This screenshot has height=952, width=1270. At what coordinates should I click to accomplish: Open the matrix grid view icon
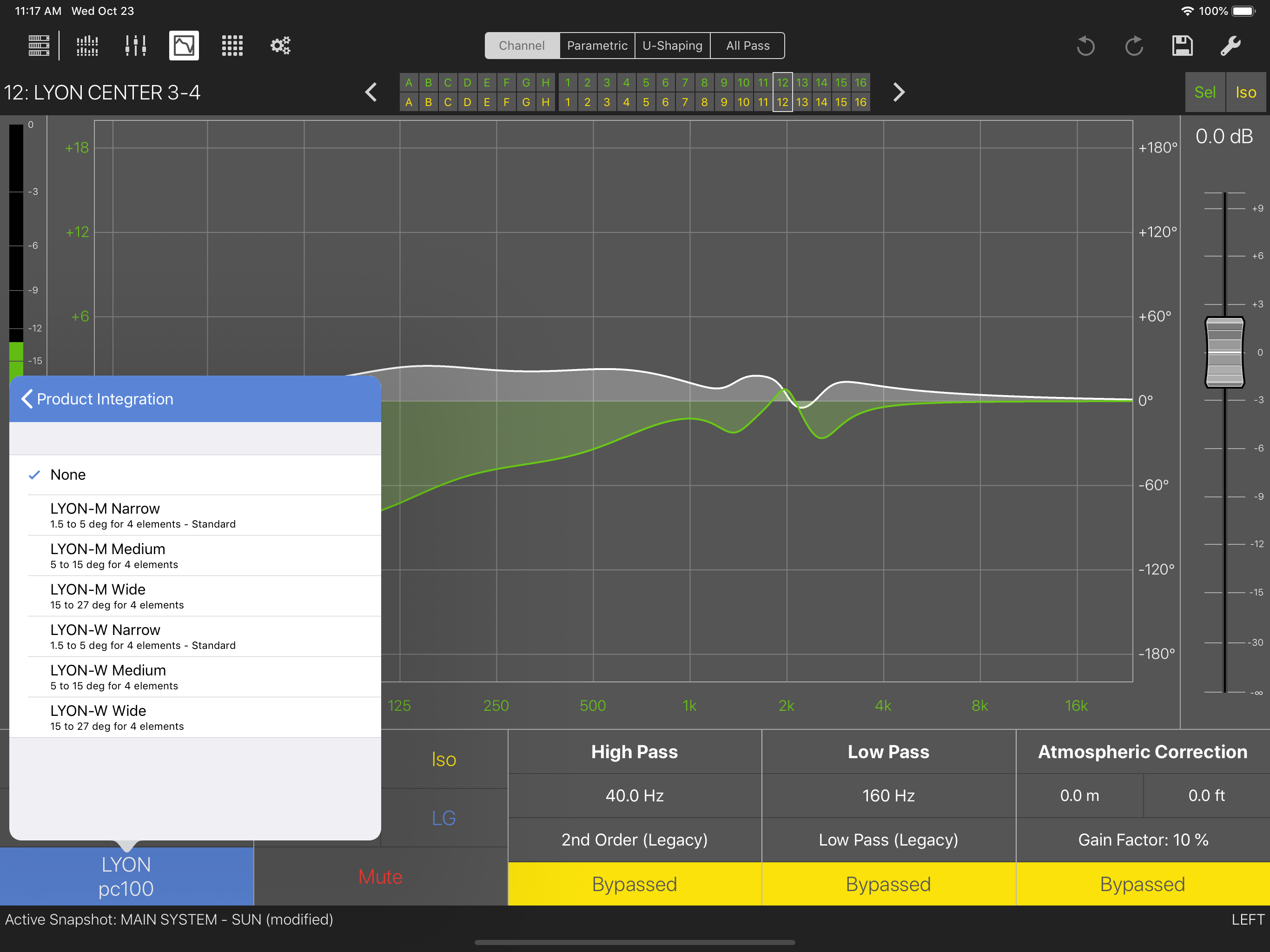(x=232, y=46)
